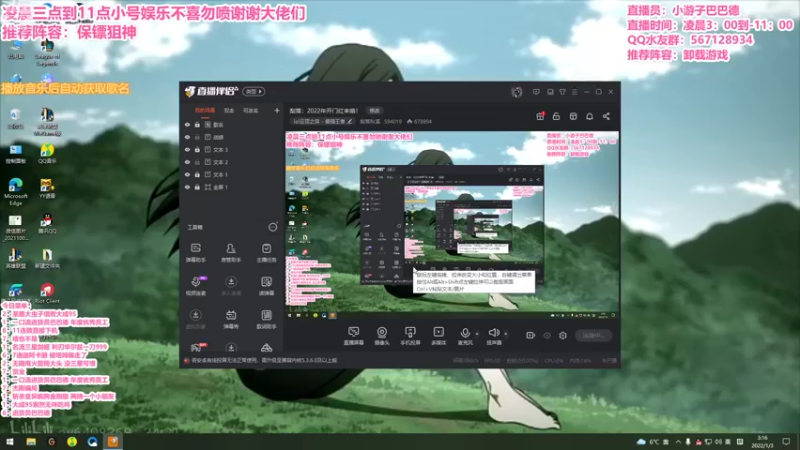Add a 多媒体 multimedia source
800x450 pixels.
coord(438,336)
